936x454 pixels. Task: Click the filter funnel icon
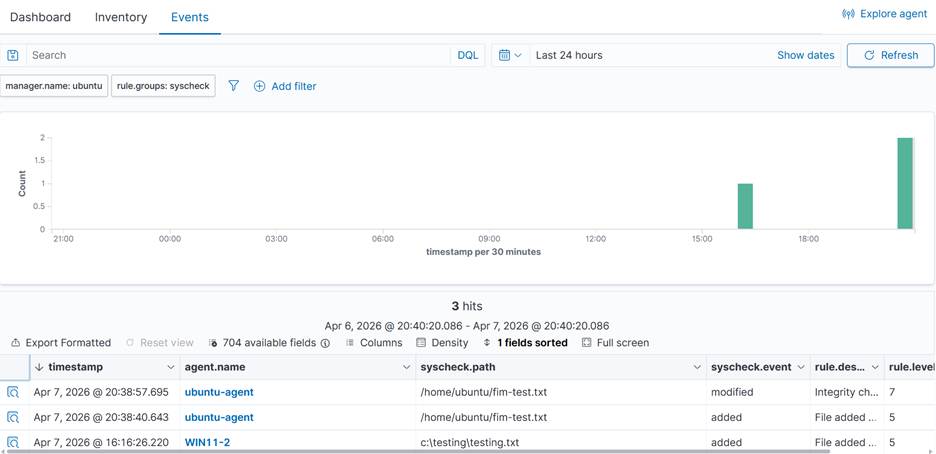[x=233, y=86]
